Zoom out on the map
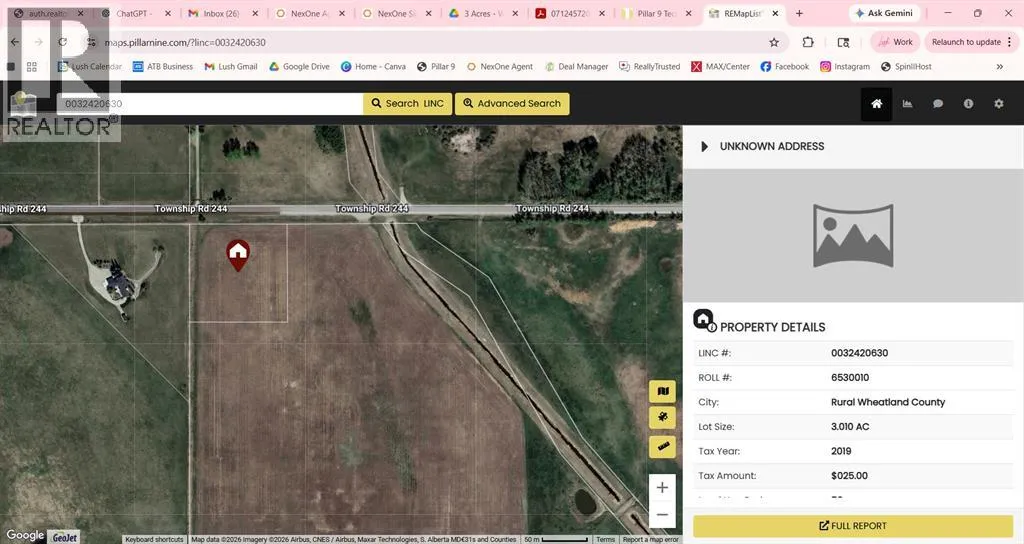Image resolution: width=1024 pixels, height=544 pixels. pyautogui.click(x=662, y=515)
